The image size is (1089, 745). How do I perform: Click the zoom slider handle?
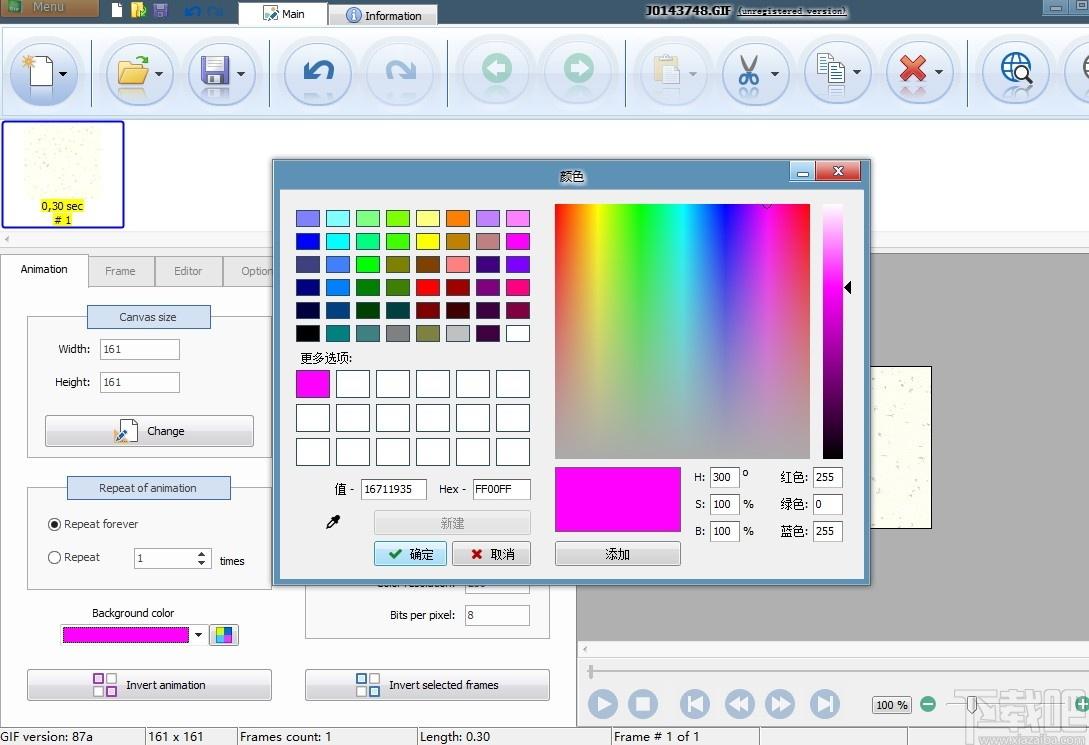pyautogui.click(x=972, y=705)
